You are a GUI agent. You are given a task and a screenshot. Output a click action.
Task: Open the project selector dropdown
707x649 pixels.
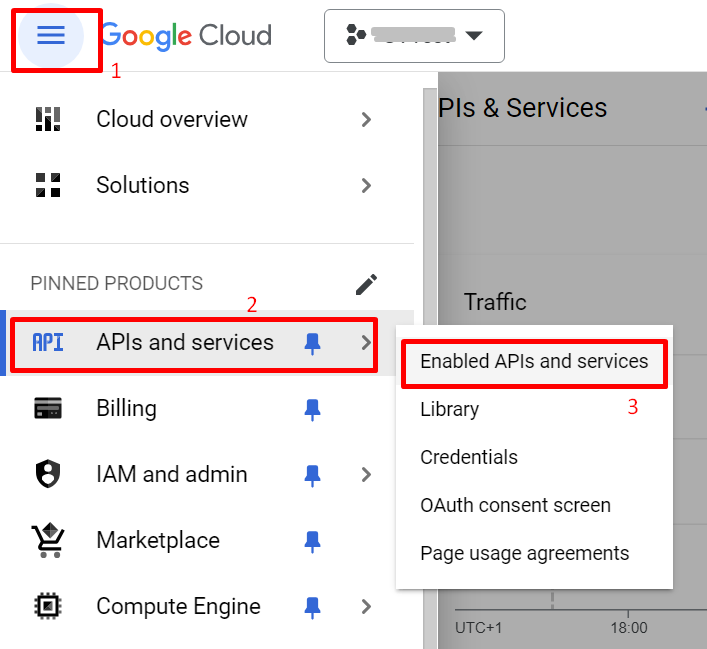click(x=414, y=36)
